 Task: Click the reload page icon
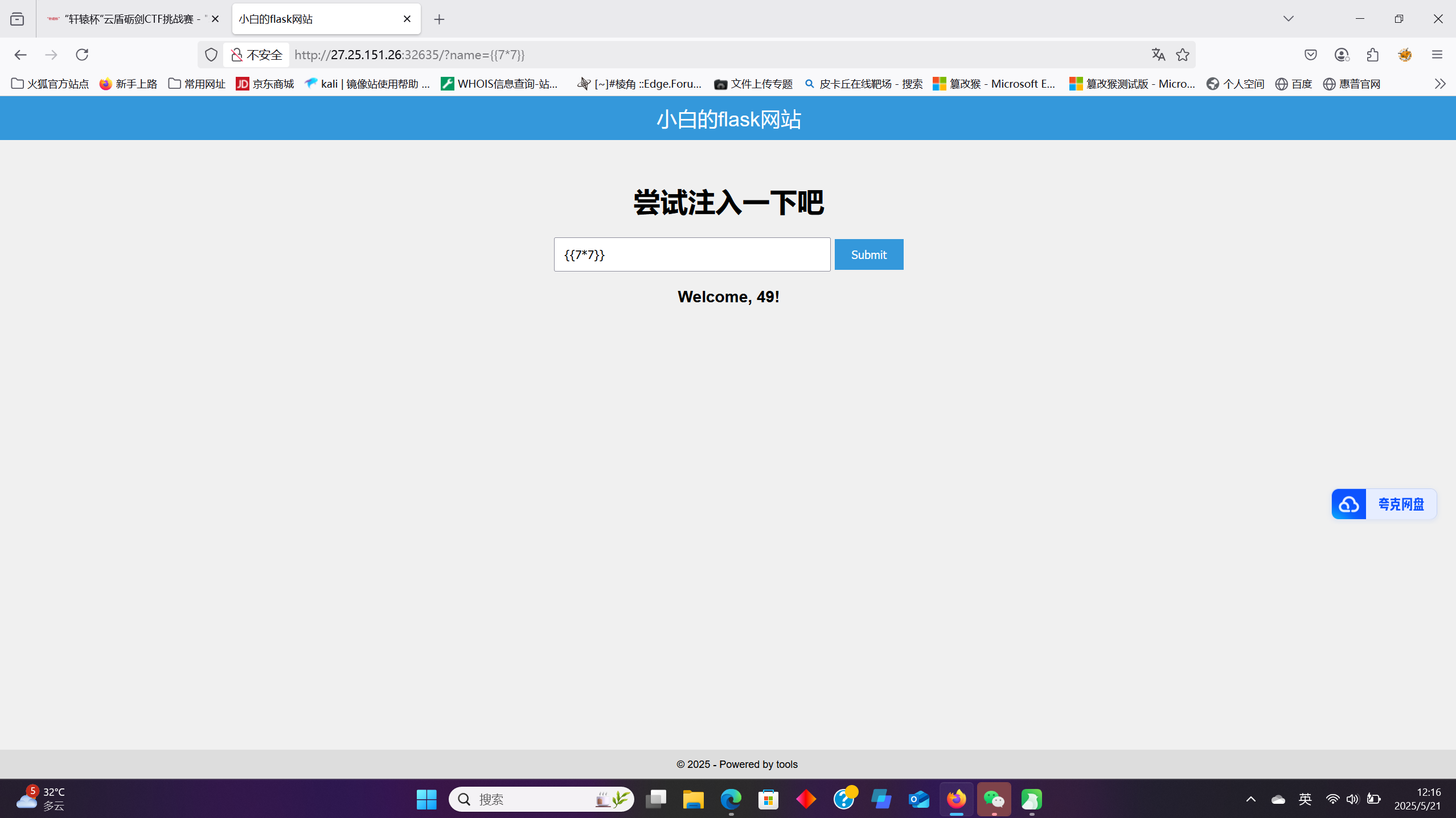pyautogui.click(x=82, y=55)
